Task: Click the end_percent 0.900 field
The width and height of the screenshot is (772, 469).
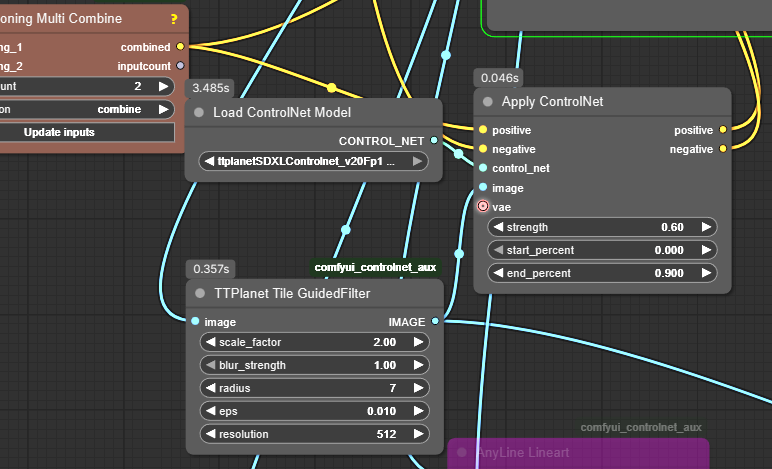Action: click(602, 273)
